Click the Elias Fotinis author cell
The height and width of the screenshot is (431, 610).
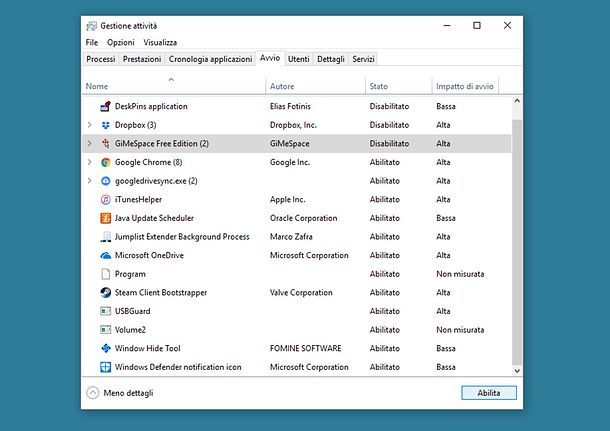[290, 106]
